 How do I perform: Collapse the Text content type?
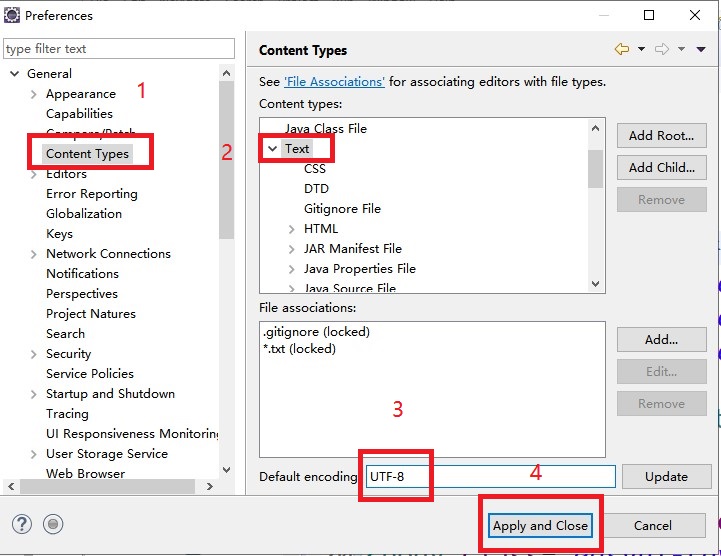(x=272, y=149)
